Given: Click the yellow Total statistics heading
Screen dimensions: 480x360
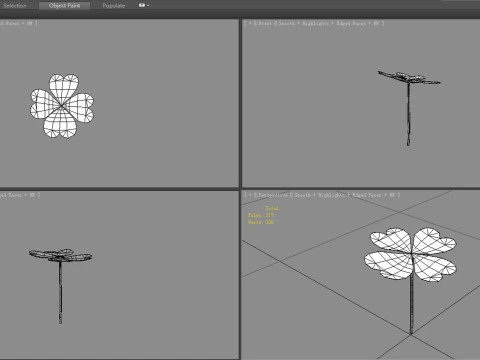Looking at the screenshot, I should click(x=272, y=208).
